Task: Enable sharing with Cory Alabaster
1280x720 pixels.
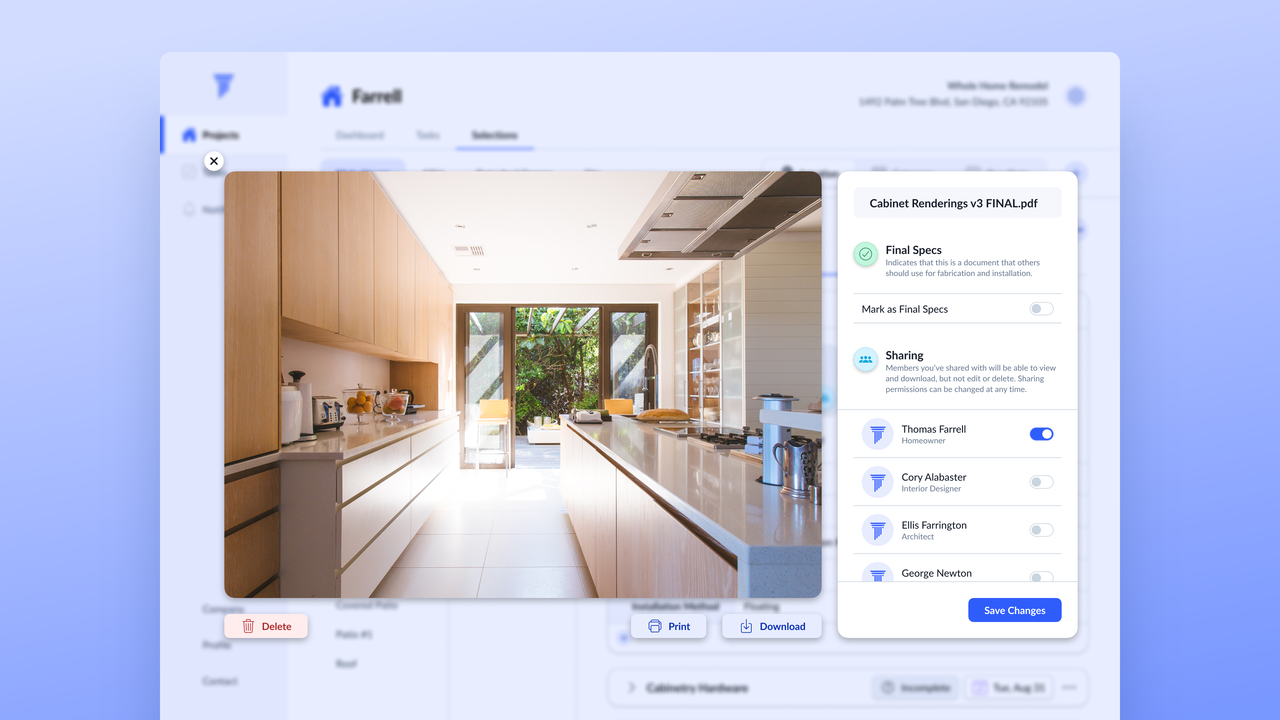Action: pyautogui.click(x=1041, y=482)
